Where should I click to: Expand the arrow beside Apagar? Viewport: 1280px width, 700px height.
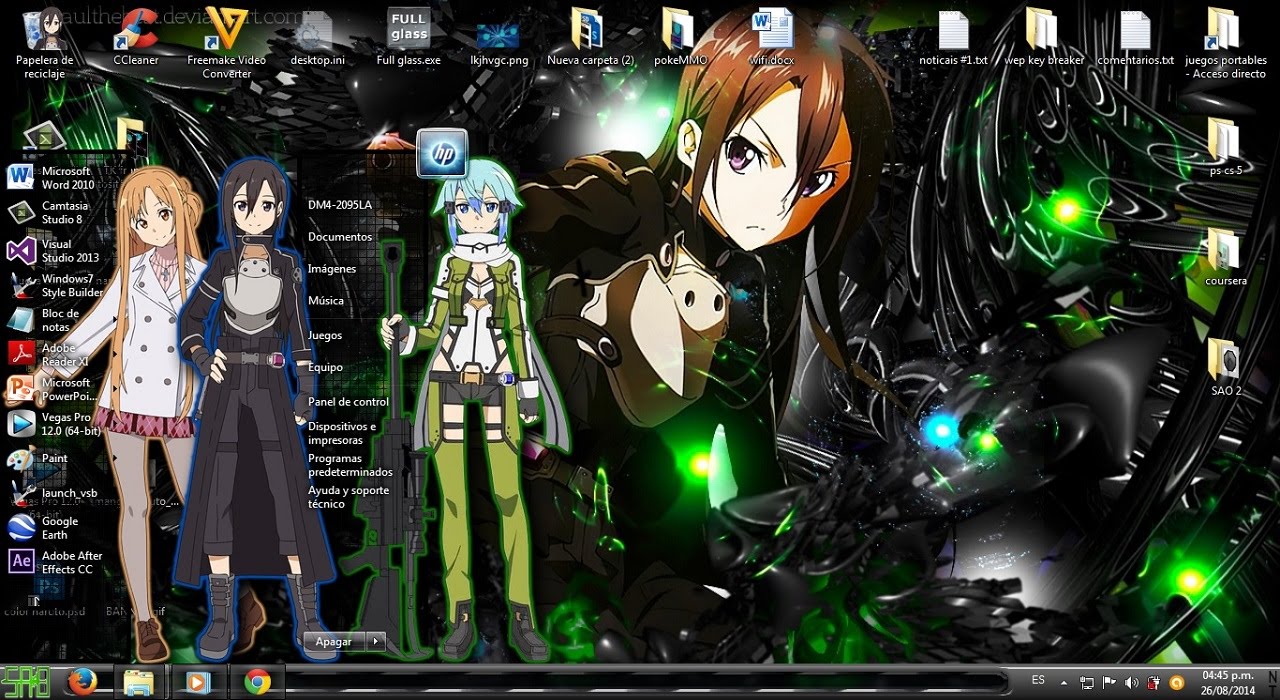[376, 641]
